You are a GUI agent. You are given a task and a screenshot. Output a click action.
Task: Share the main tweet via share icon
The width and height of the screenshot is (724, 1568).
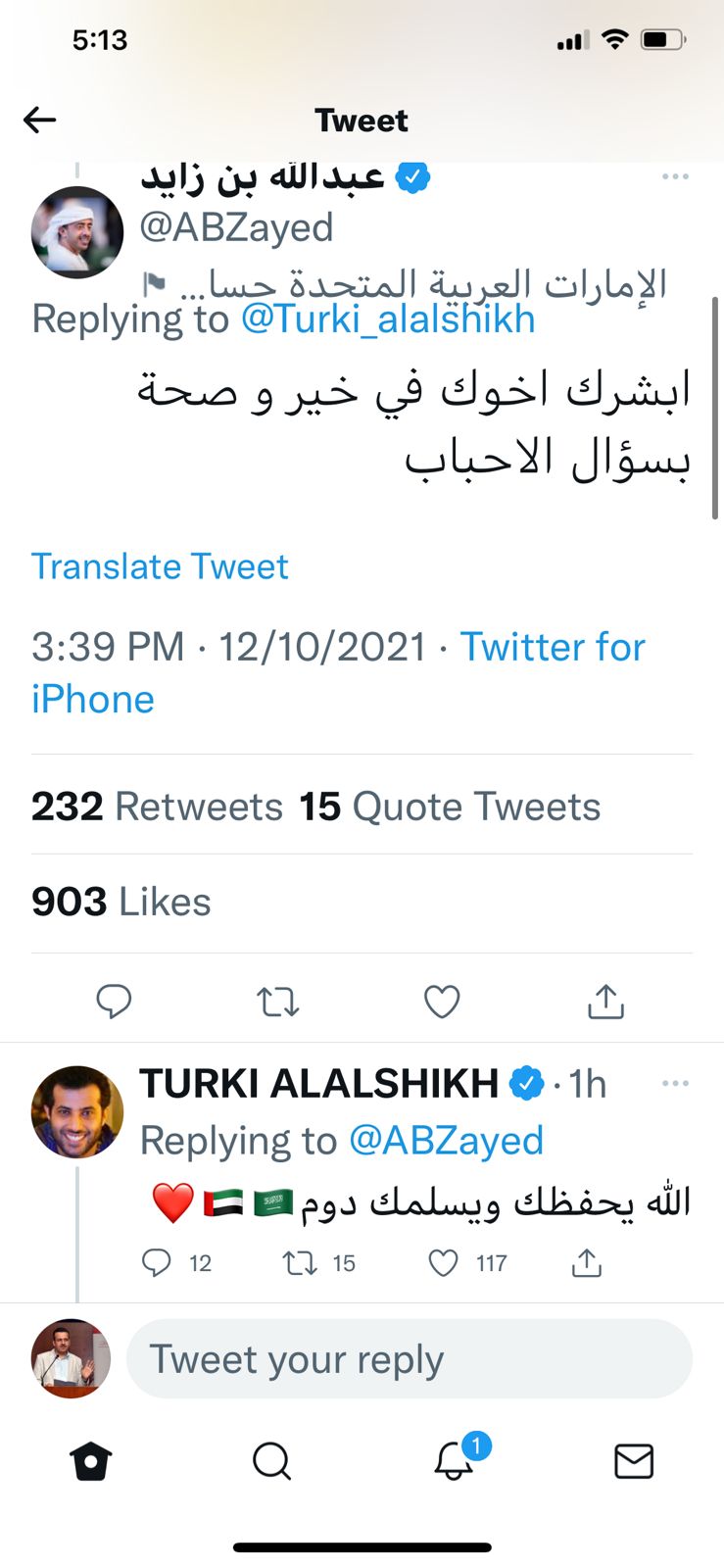(x=605, y=1002)
